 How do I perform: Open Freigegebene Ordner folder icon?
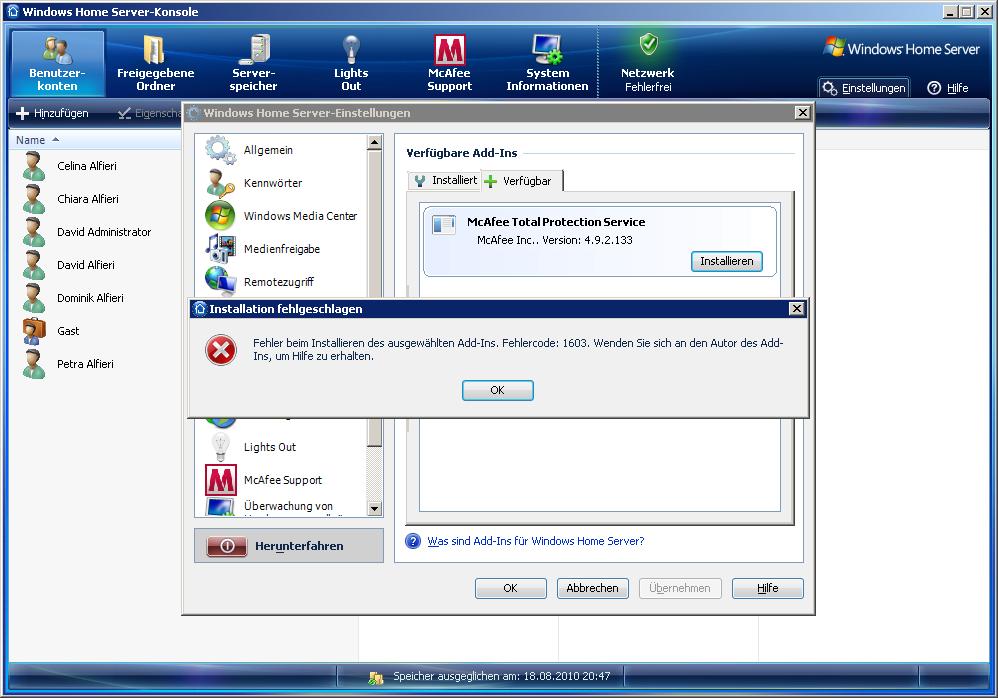155,50
